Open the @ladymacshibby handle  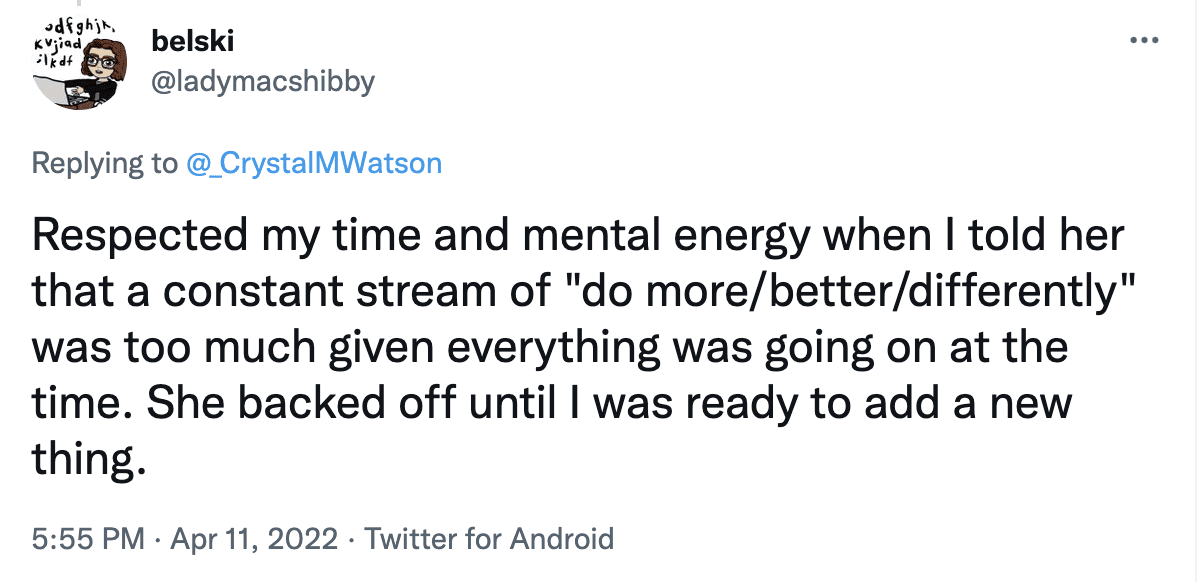[x=260, y=81]
